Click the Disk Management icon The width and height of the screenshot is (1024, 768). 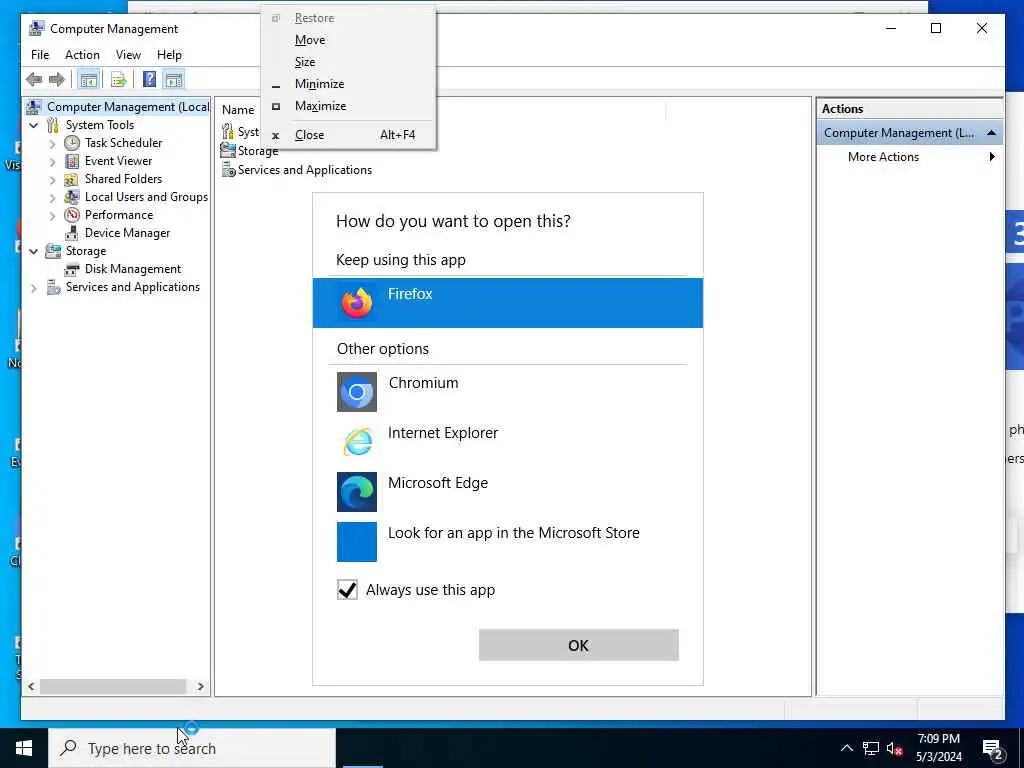click(72, 269)
